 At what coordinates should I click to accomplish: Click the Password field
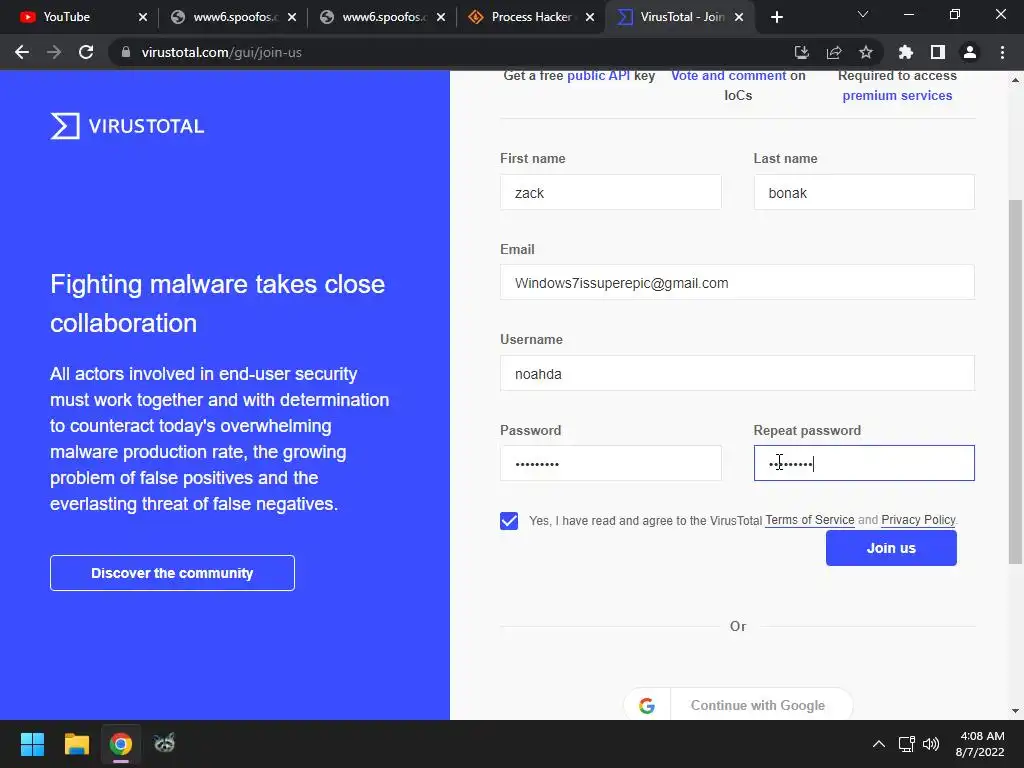(x=611, y=463)
